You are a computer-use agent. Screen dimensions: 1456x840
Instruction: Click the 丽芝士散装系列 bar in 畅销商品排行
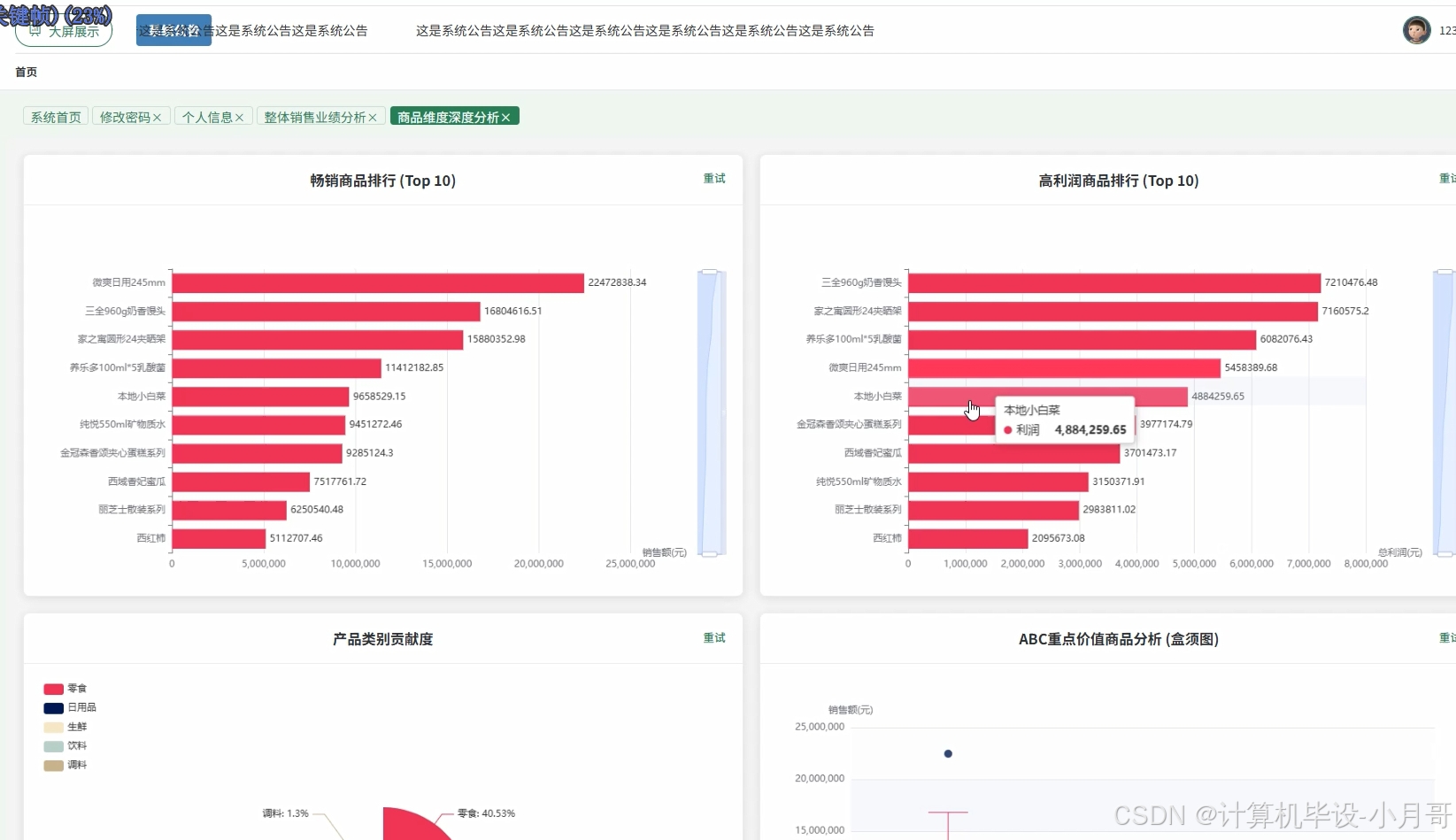point(229,510)
